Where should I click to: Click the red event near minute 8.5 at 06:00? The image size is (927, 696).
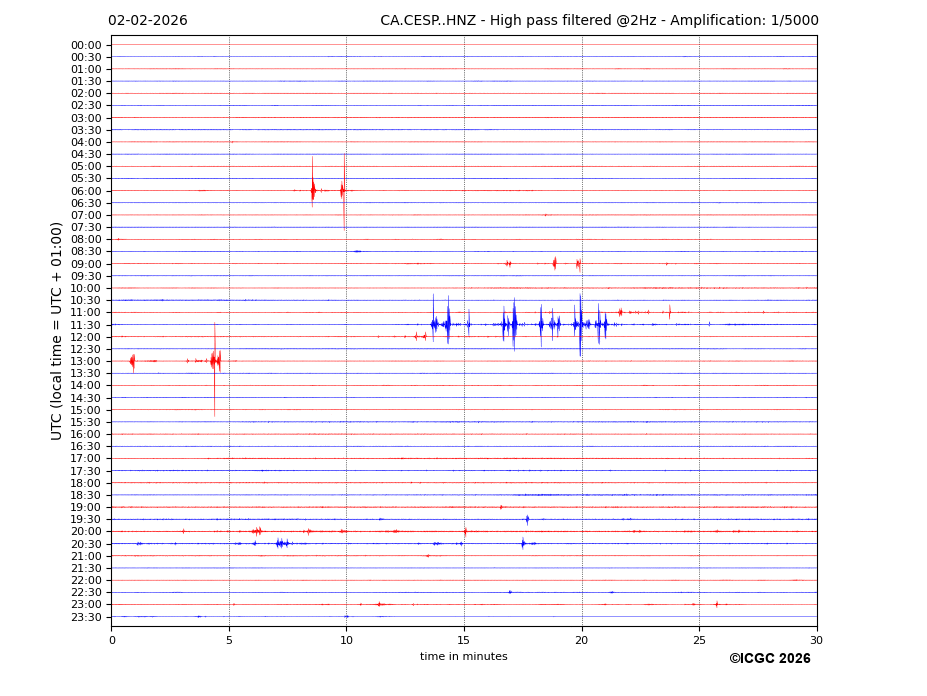313,190
